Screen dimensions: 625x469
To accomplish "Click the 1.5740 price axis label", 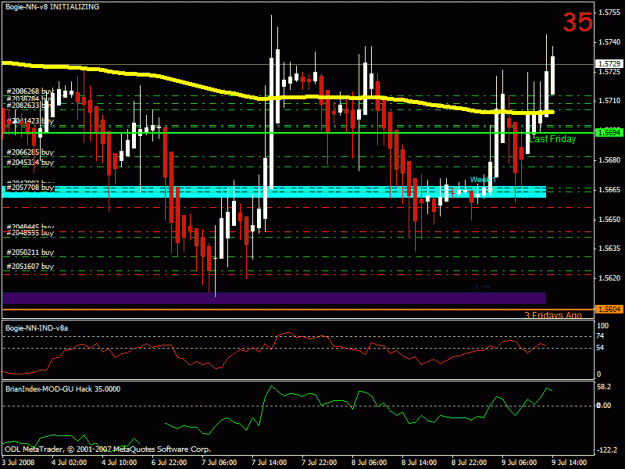I will coord(610,42).
